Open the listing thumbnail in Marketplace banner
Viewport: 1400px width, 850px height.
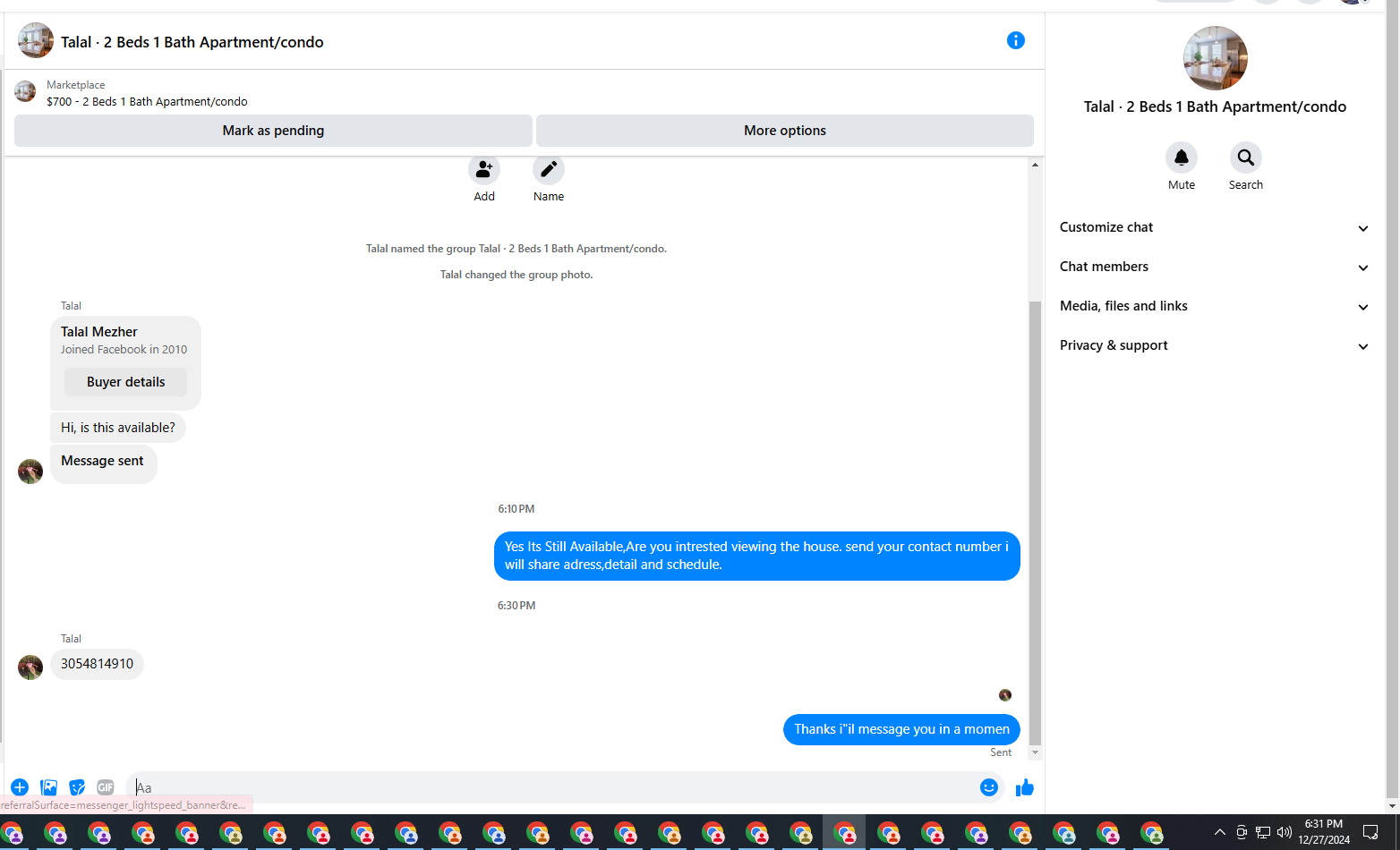tap(25, 91)
